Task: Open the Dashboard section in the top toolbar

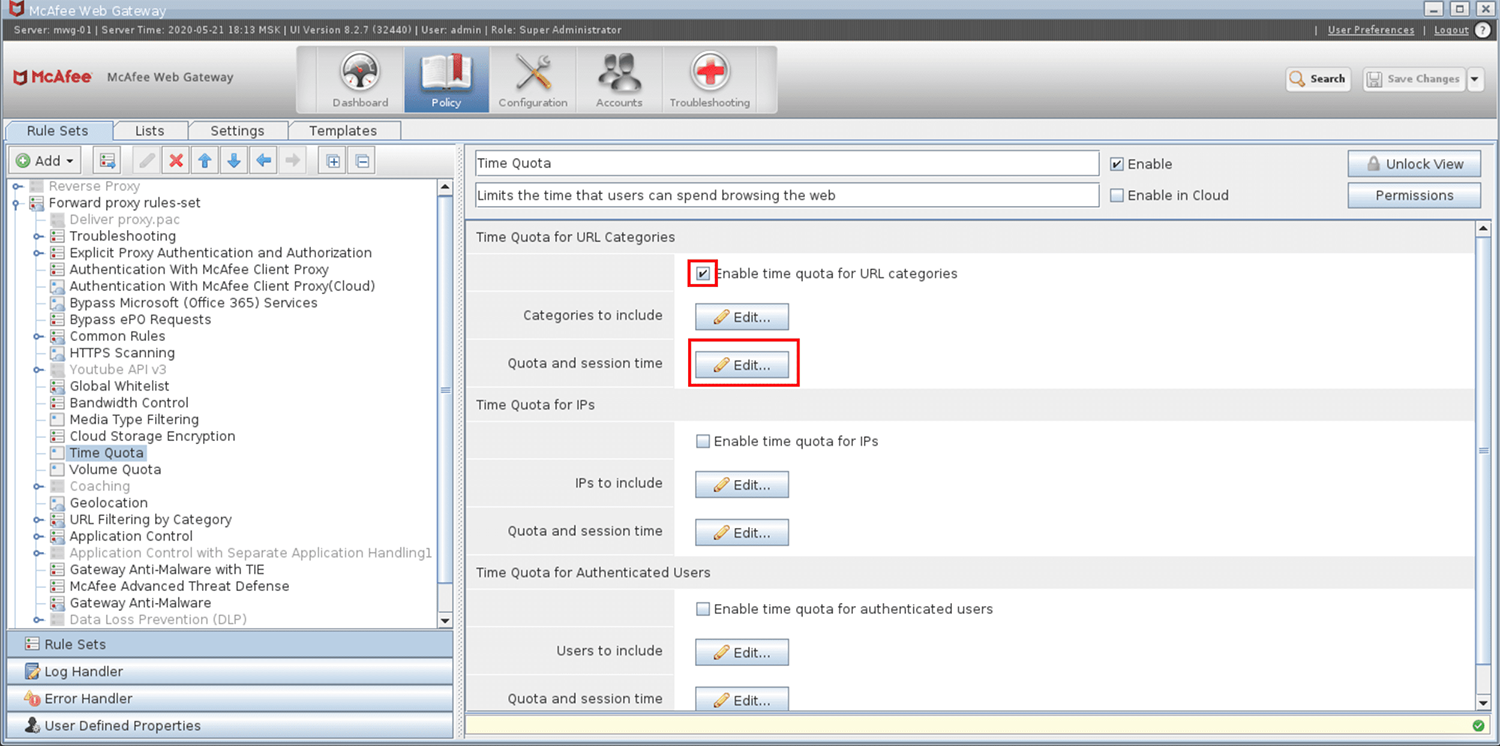Action: (360, 80)
